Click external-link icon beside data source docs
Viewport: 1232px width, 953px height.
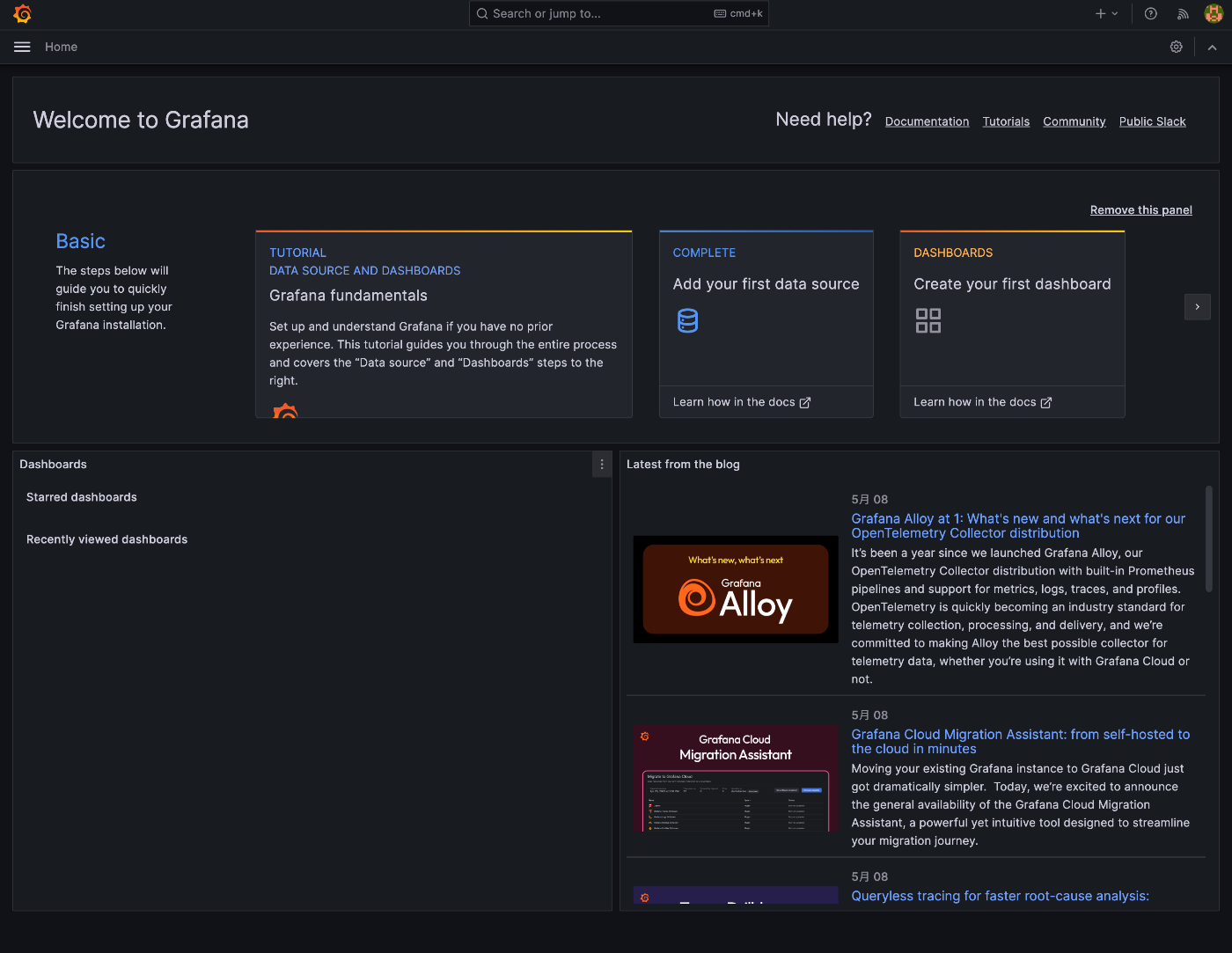pyautogui.click(x=805, y=403)
